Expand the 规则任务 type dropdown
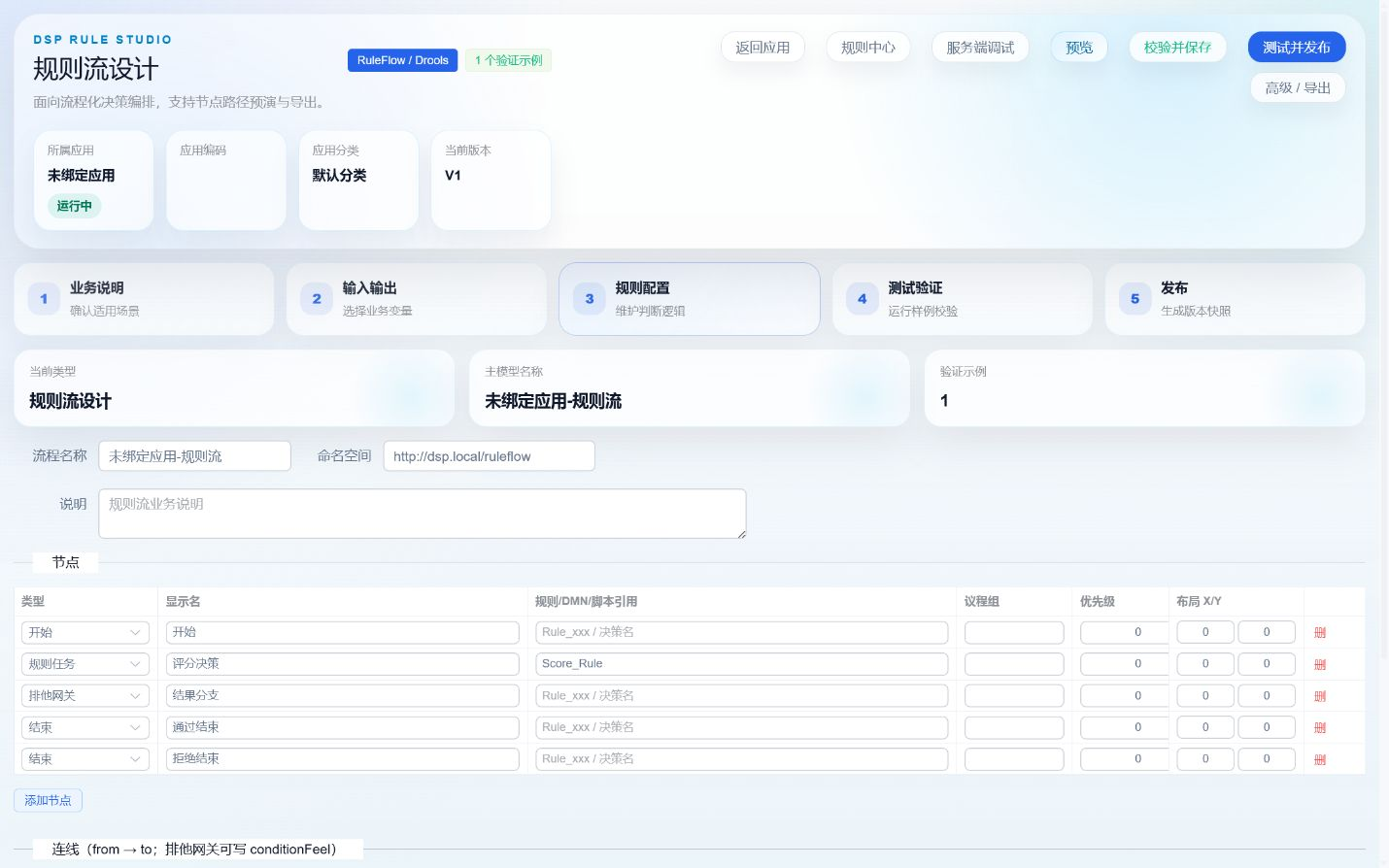This screenshot has height=868, width=1389. [85, 664]
